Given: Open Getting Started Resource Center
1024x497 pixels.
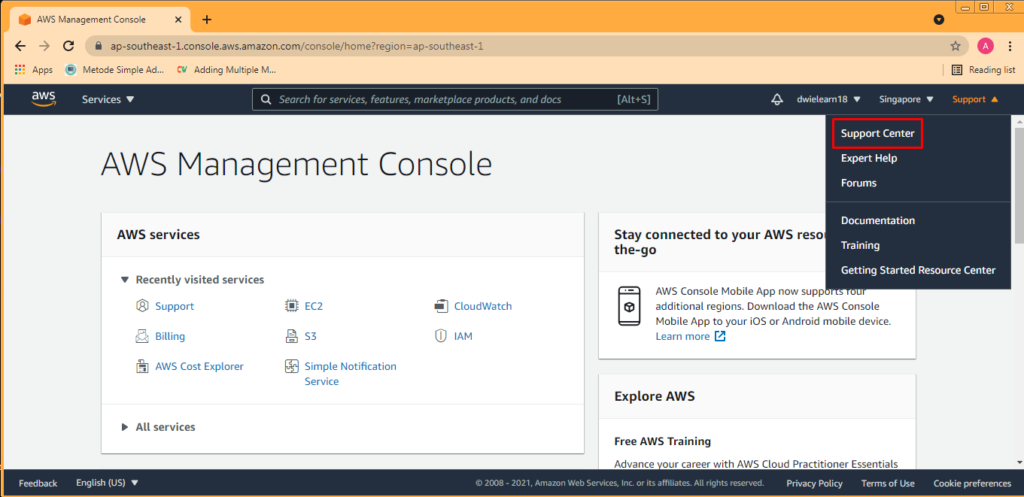Looking at the screenshot, I should [x=918, y=270].
